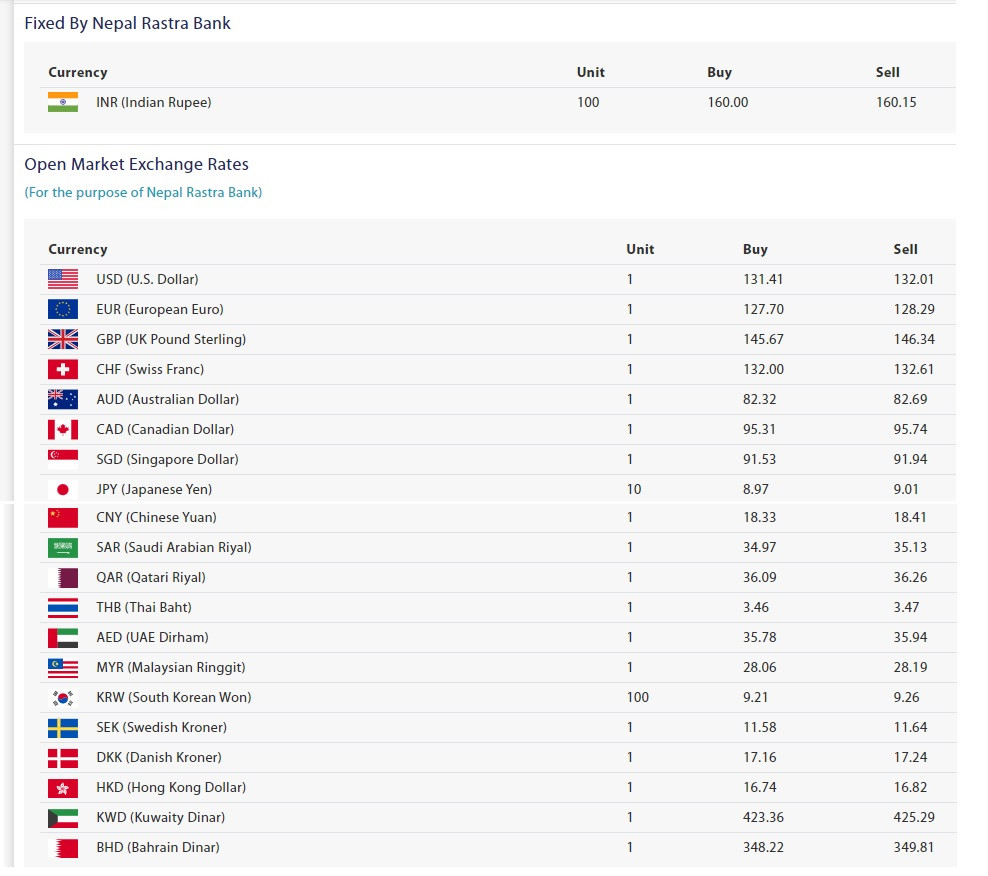Click 'INR (Indian Rupee)' currency name
This screenshot has width=988, height=876.
[154, 102]
